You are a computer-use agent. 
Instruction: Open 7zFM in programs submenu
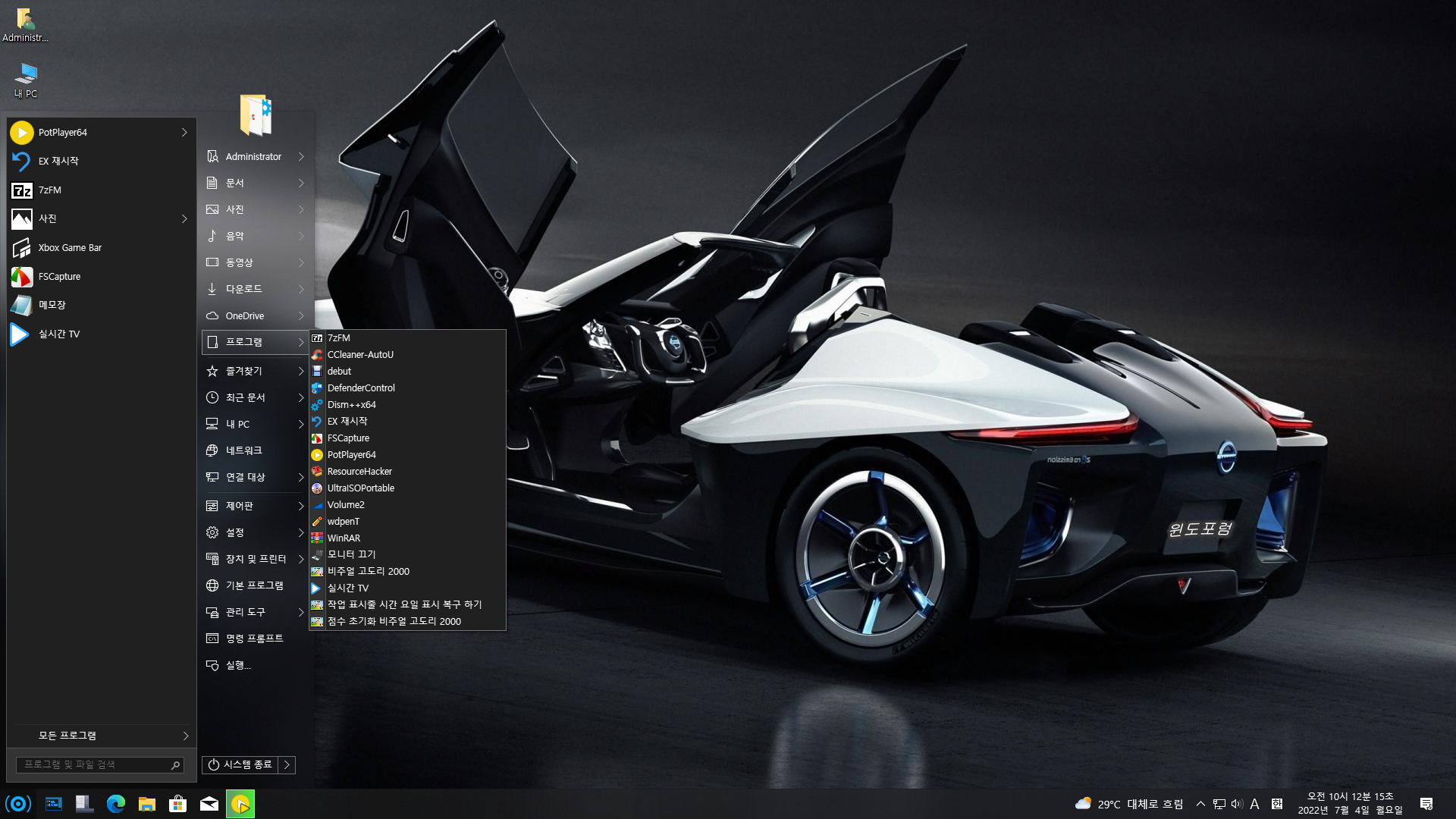[x=407, y=338]
